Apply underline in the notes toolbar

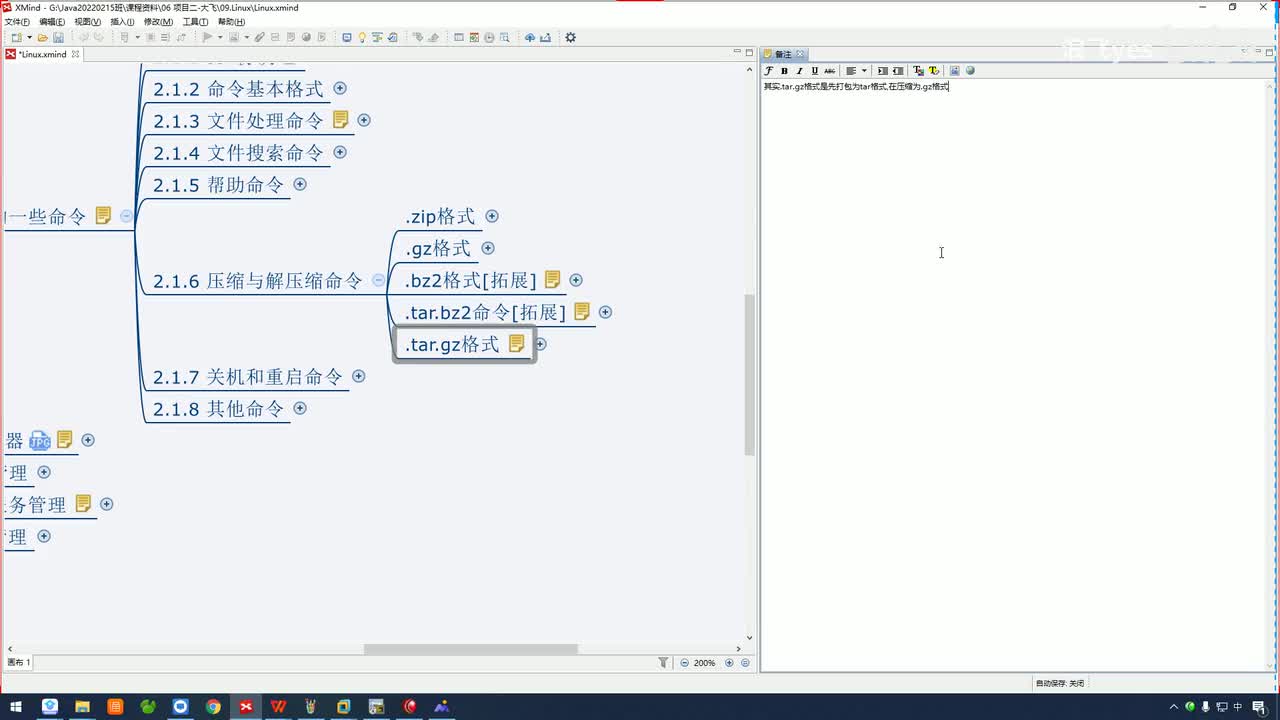[815, 71]
